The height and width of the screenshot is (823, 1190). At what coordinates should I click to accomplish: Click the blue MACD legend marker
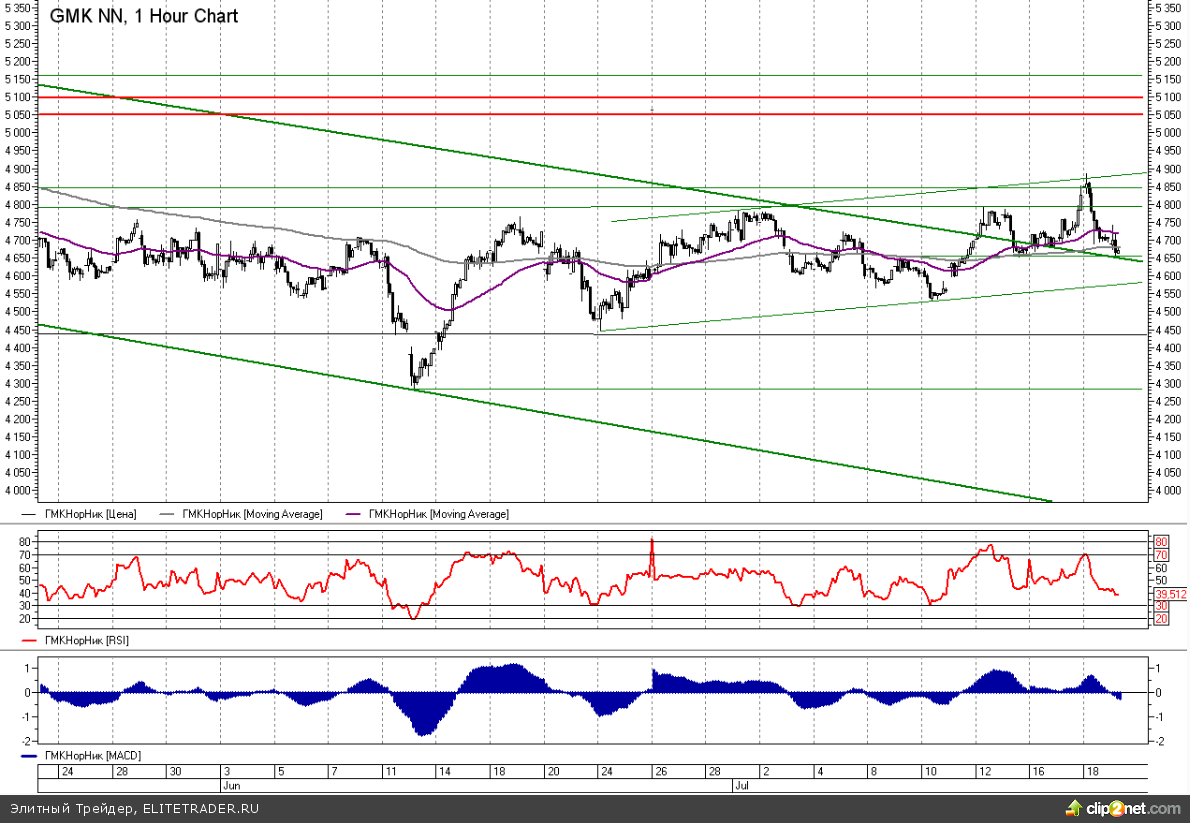pyautogui.click(x=27, y=757)
